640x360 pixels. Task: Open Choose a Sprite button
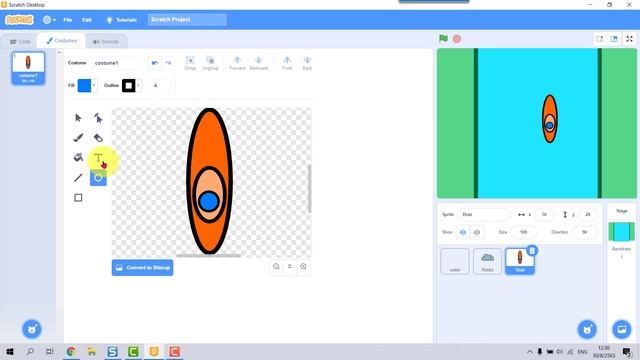587,329
